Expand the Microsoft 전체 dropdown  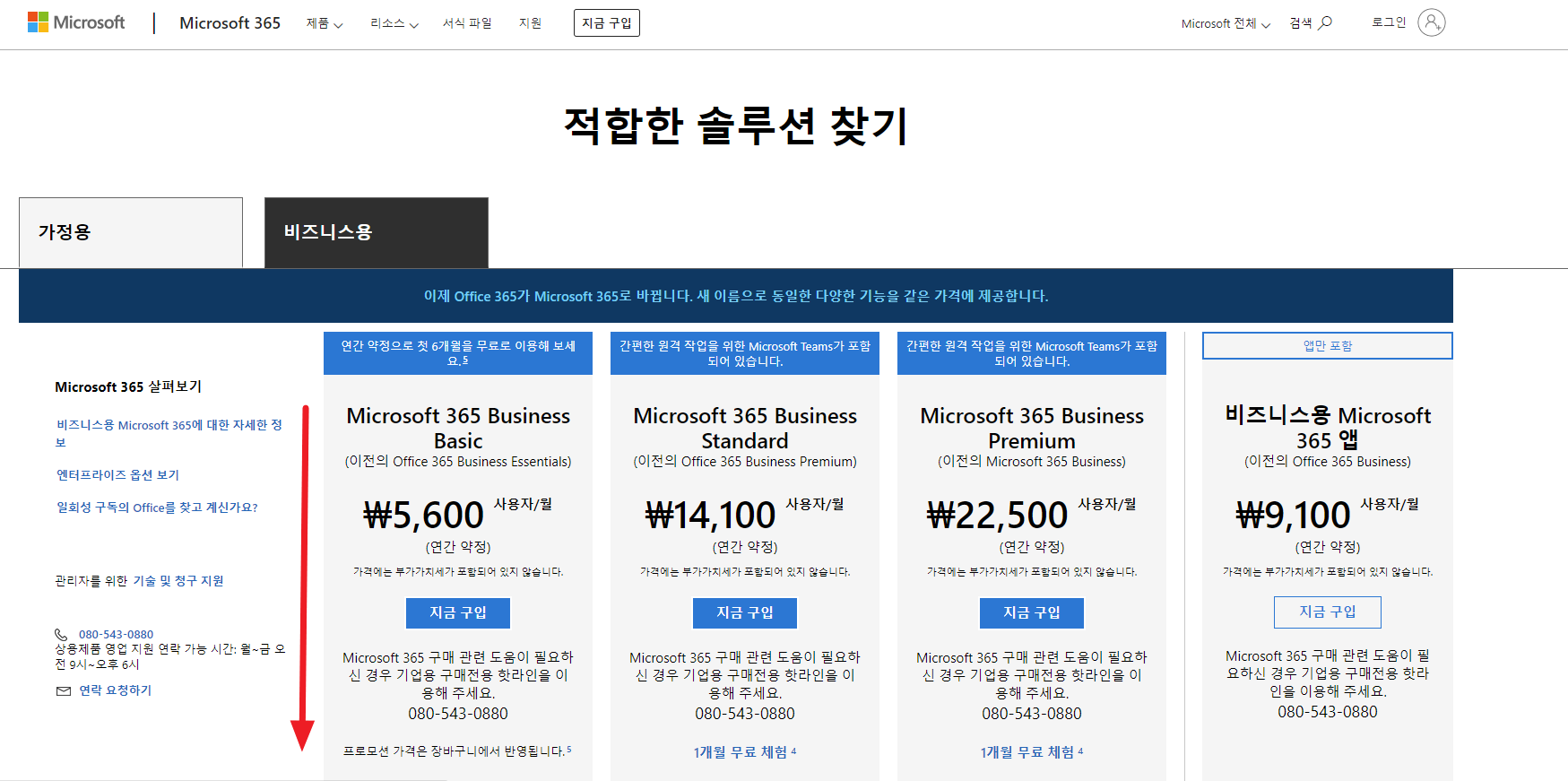pos(1226,23)
